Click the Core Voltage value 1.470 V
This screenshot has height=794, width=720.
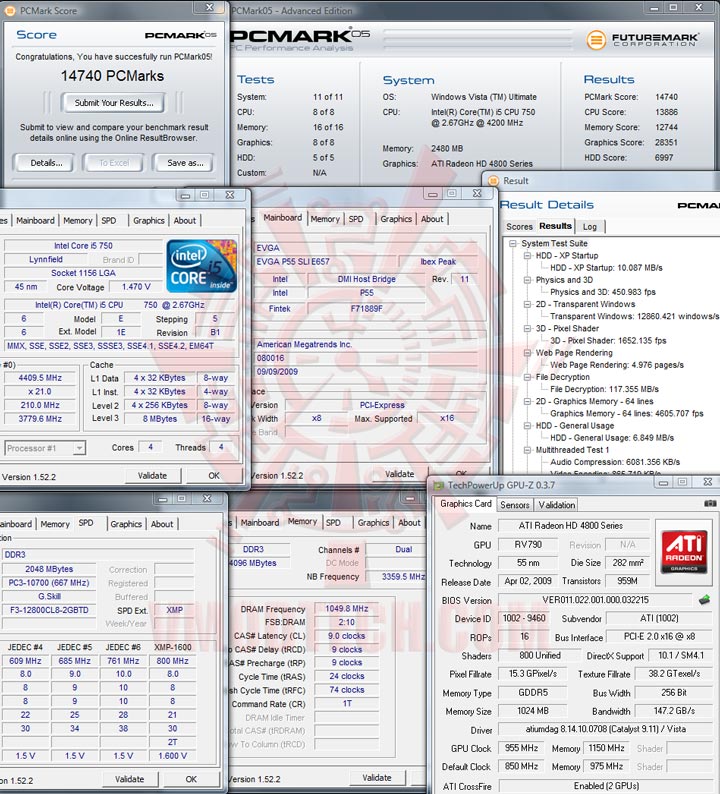coord(136,287)
